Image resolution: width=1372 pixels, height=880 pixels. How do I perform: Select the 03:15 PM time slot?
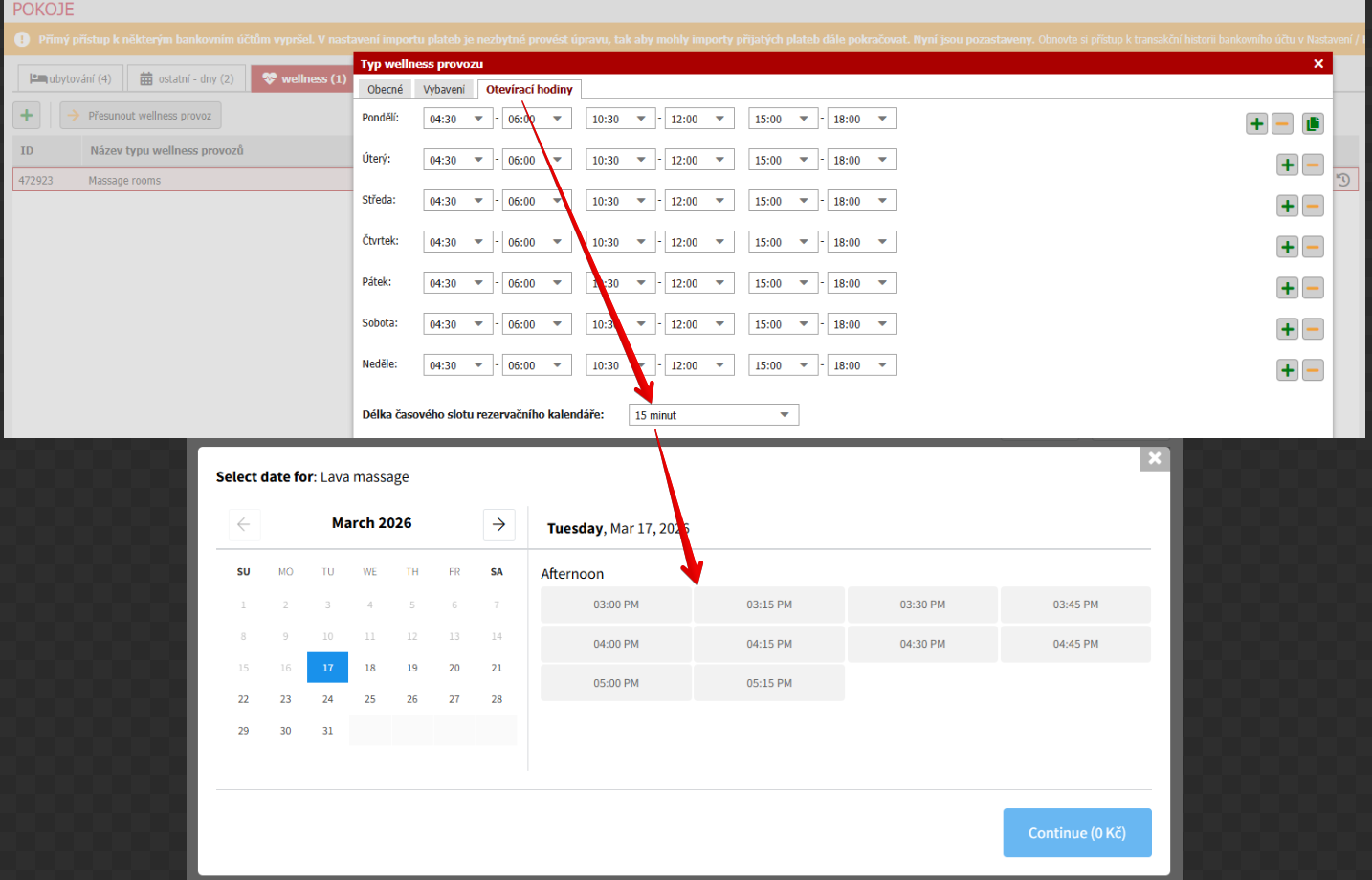point(769,605)
